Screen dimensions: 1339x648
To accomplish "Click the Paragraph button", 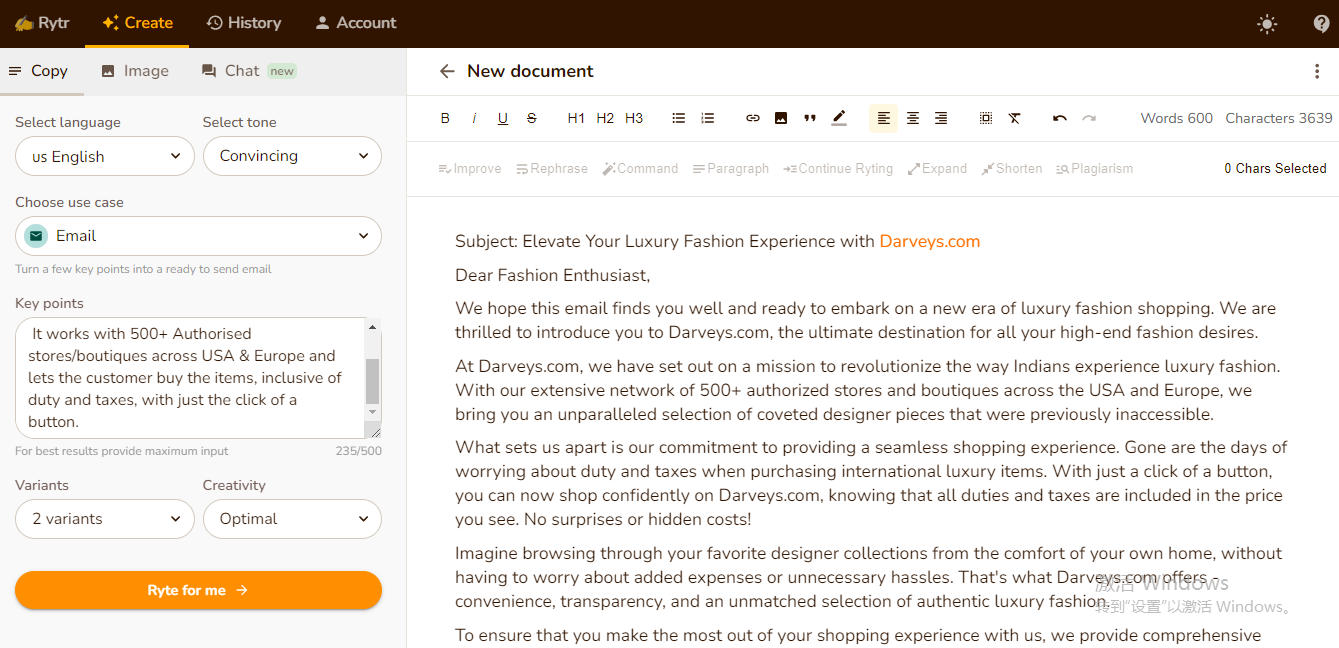I will click(x=731, y=169).
